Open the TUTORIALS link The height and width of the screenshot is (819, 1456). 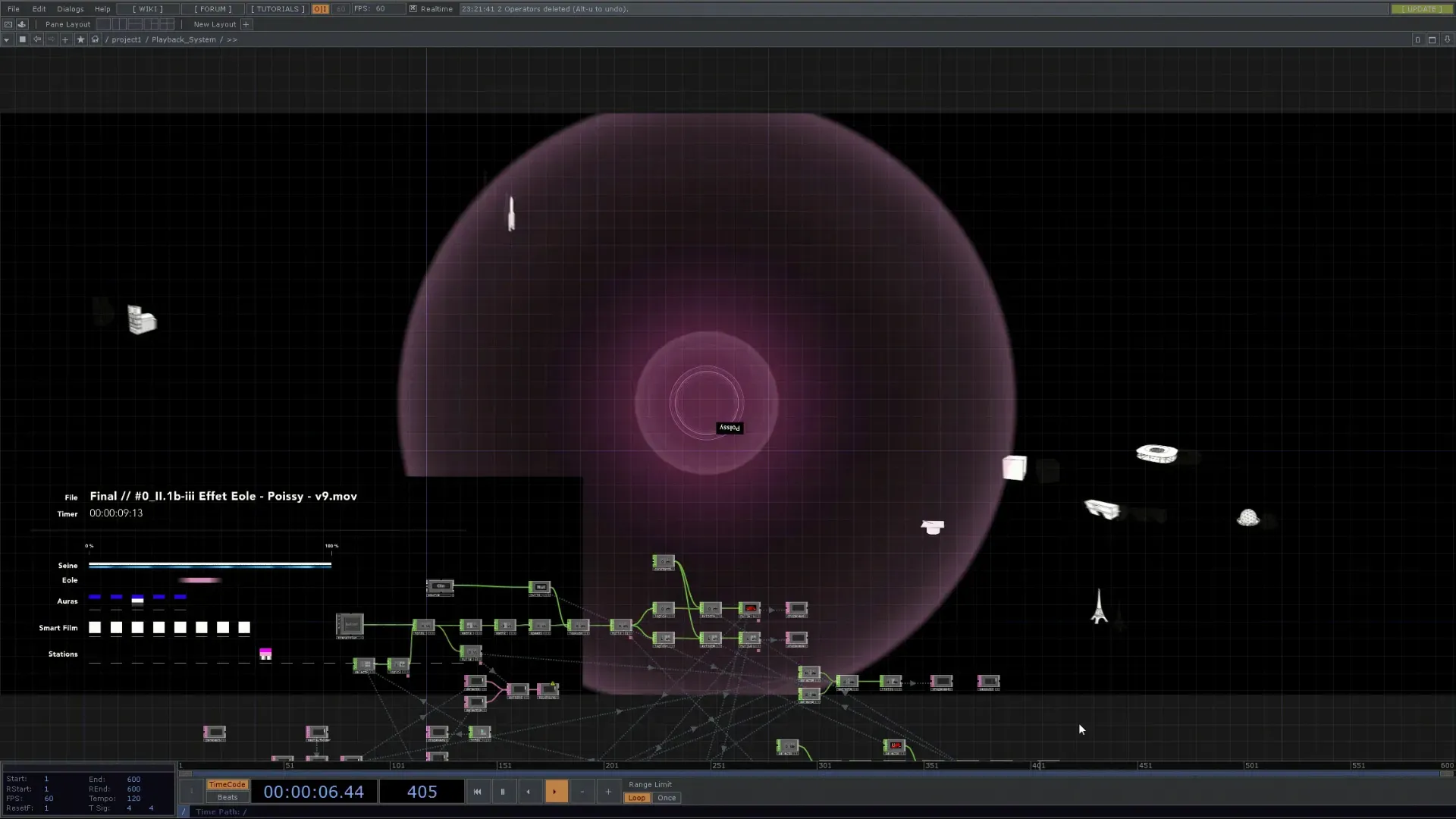tap(278, 9)
